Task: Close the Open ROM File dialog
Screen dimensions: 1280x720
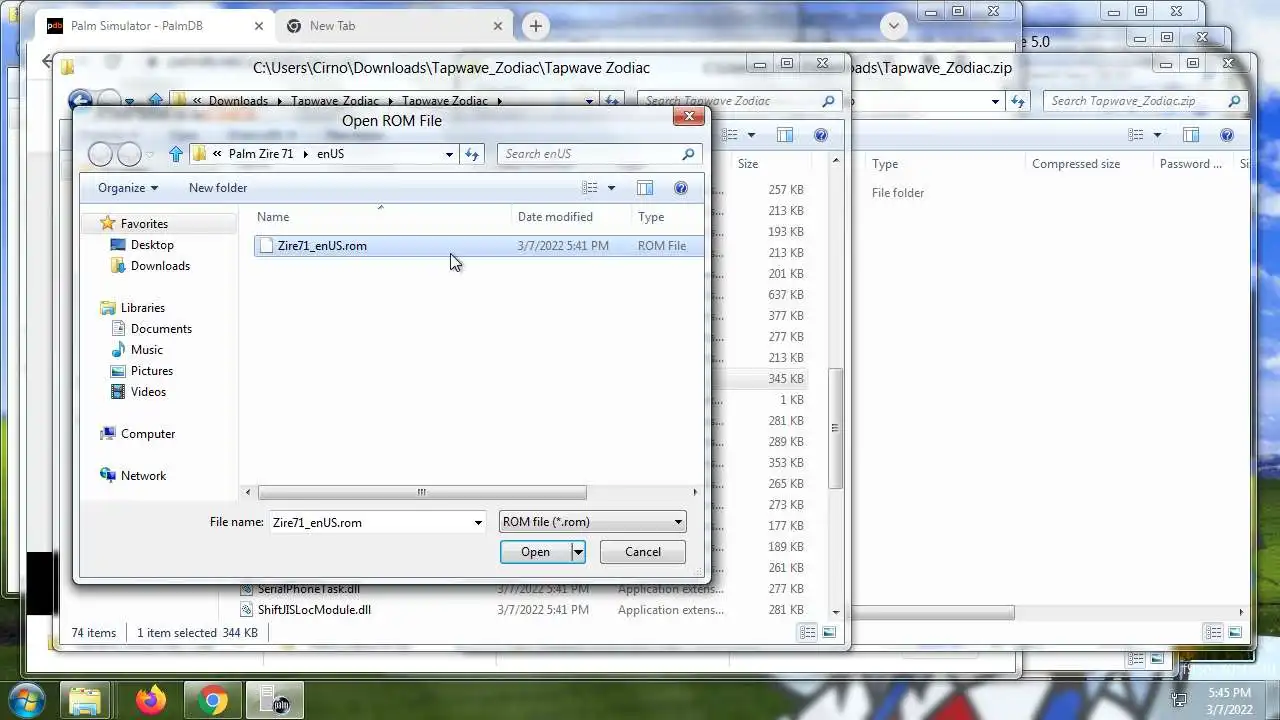Action: 688,117
